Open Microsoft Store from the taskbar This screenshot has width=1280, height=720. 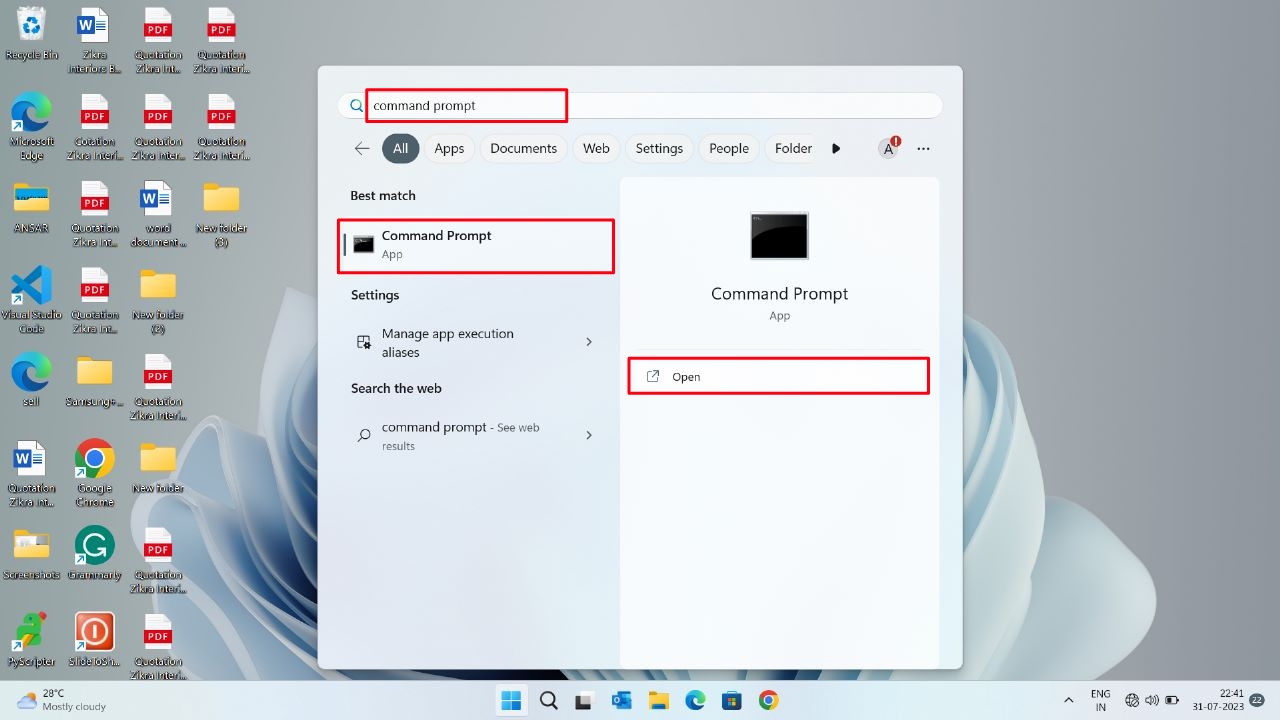(x=732, y=700)
